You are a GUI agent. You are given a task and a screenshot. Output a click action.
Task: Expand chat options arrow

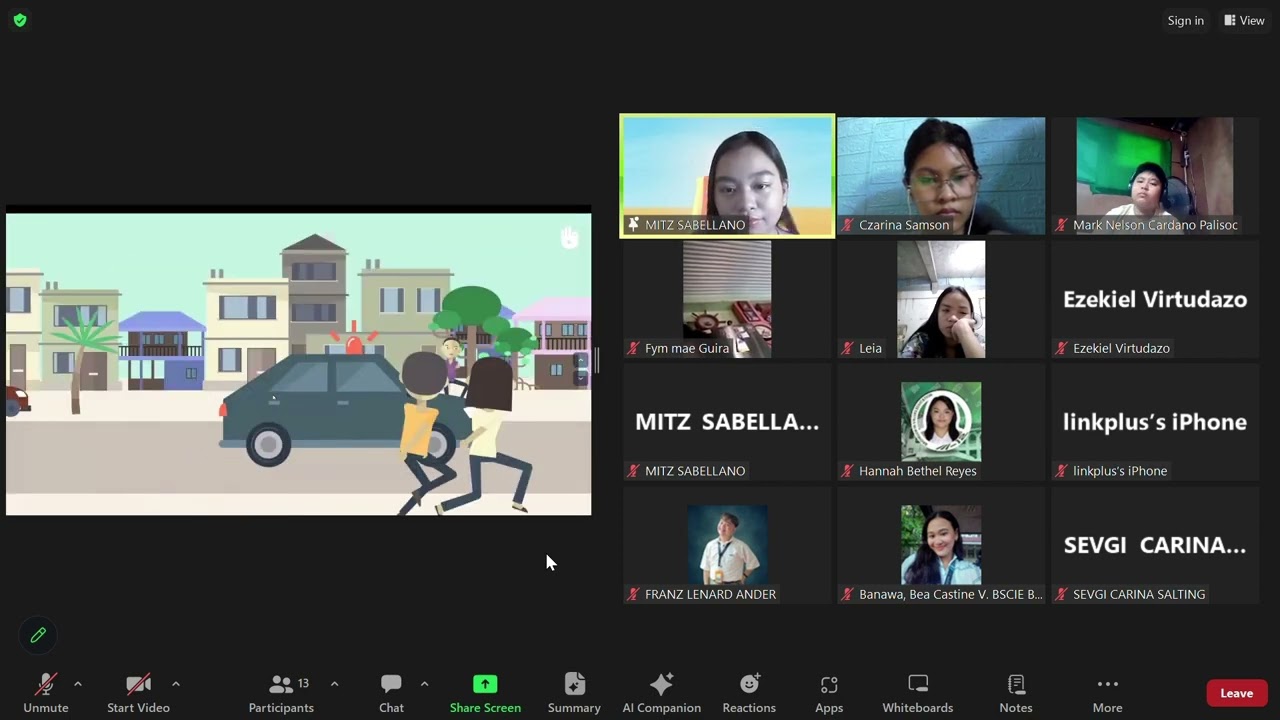pyautogui.click(x=424, y=684)
